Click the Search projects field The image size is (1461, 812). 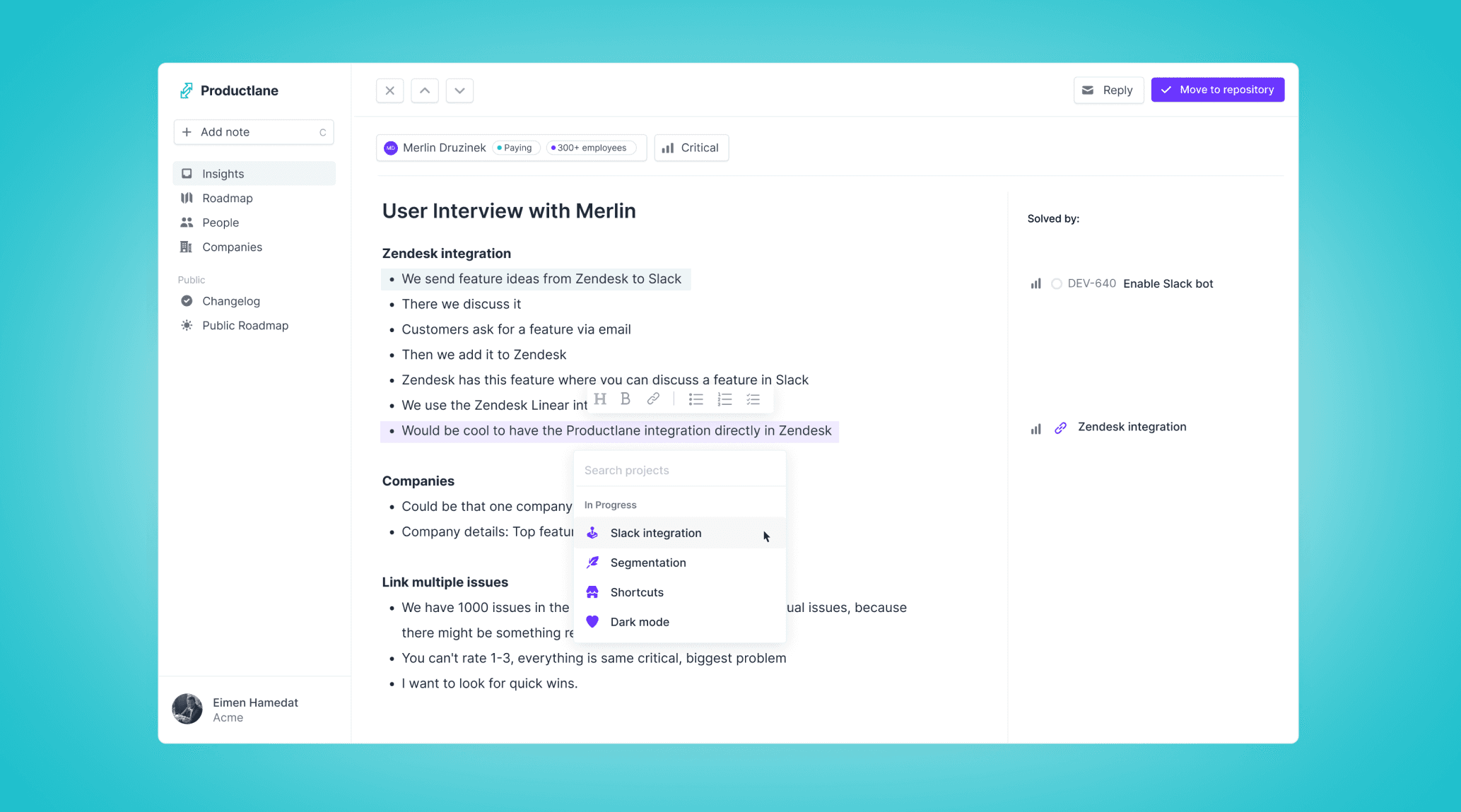pyautogui.click(x=680, y=471)
